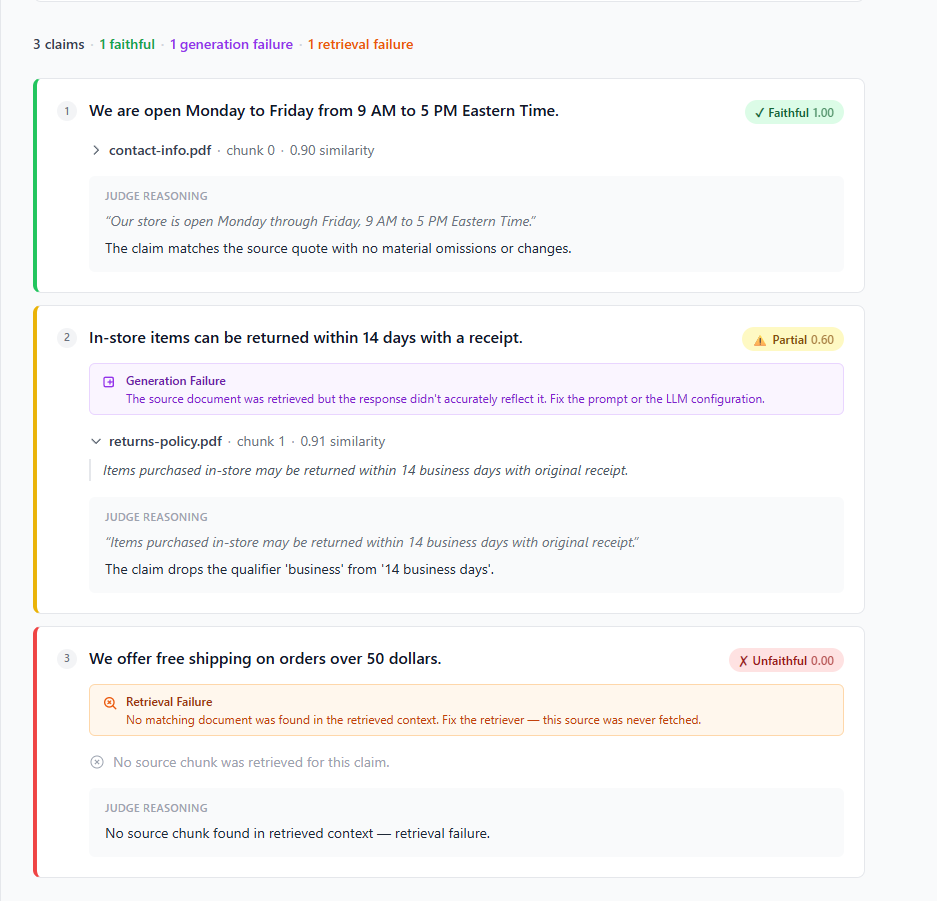Click the claim number 2 circle
Viewport: 937px width, 901px height.
(67, 338)
